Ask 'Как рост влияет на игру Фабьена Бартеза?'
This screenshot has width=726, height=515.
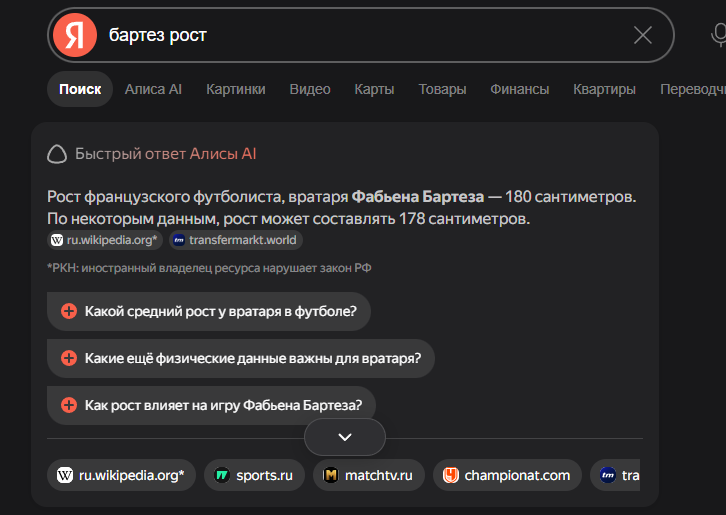pos(211,405)
